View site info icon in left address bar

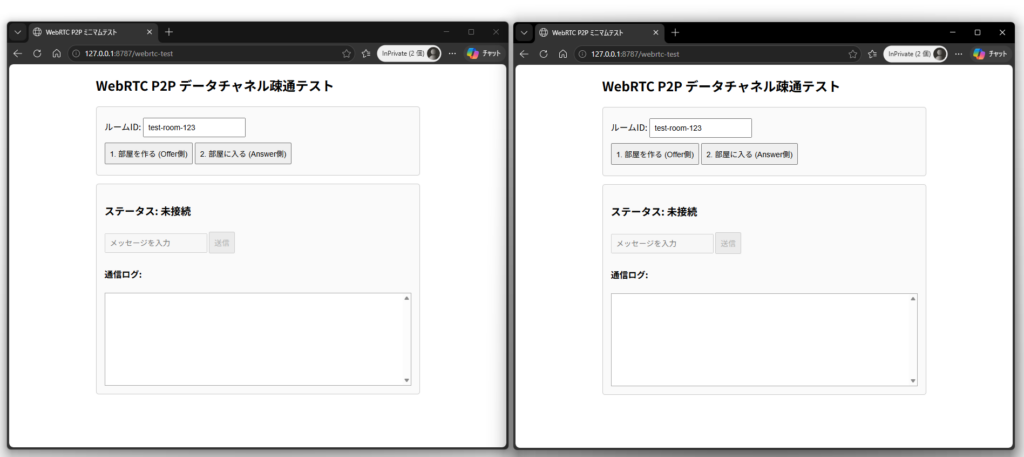tap(76, 54)
